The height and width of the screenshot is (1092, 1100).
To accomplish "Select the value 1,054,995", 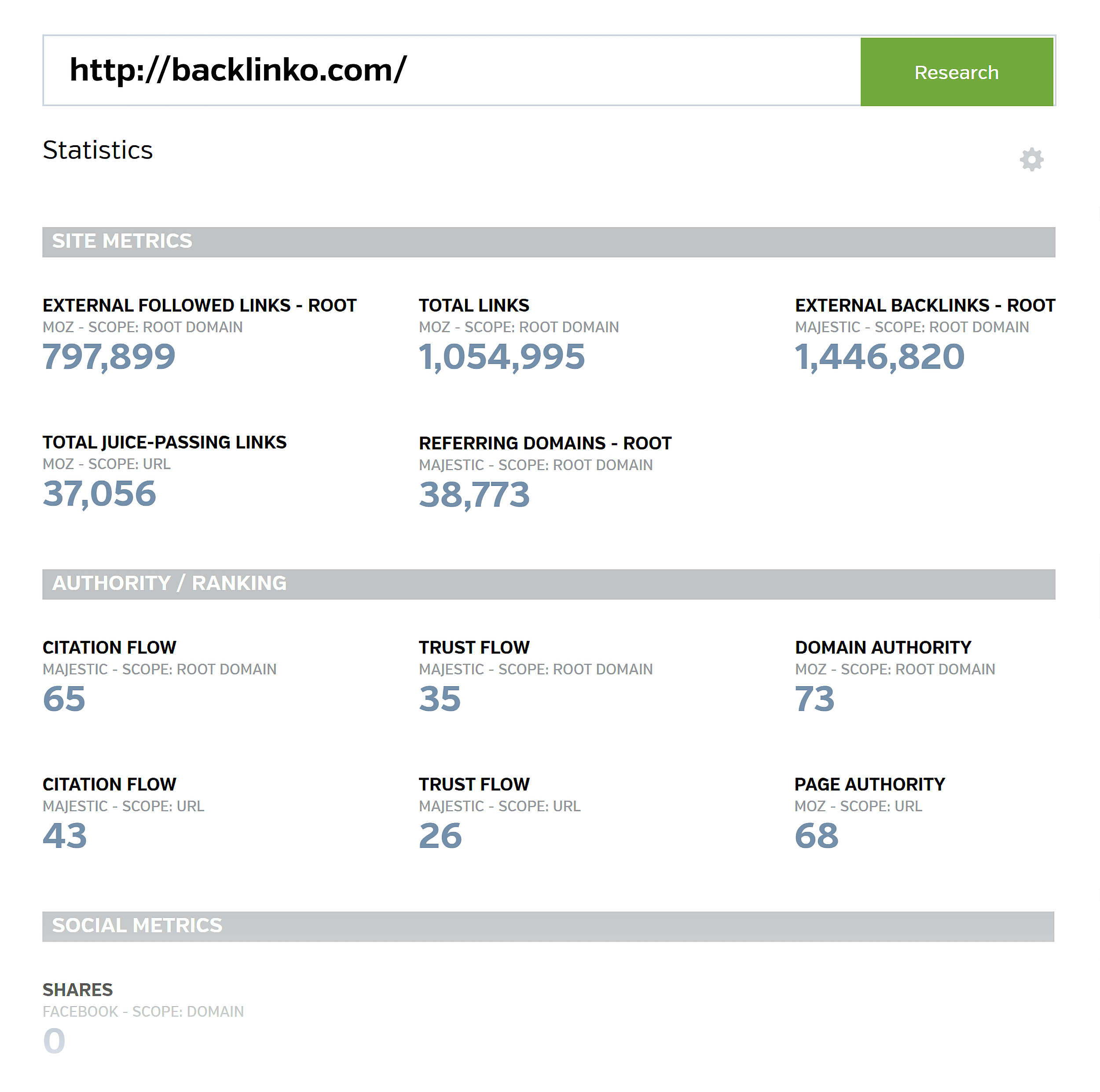I will tap(502, 357).
